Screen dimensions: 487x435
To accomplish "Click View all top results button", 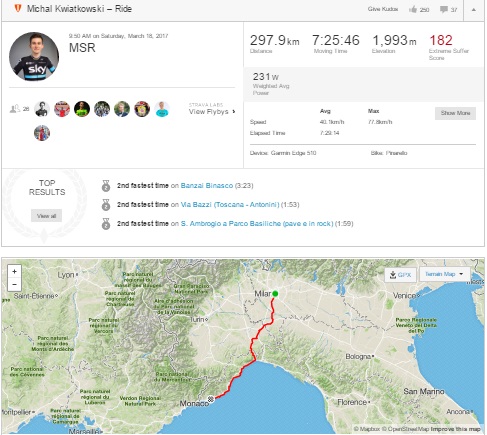I will pos(46,216).
